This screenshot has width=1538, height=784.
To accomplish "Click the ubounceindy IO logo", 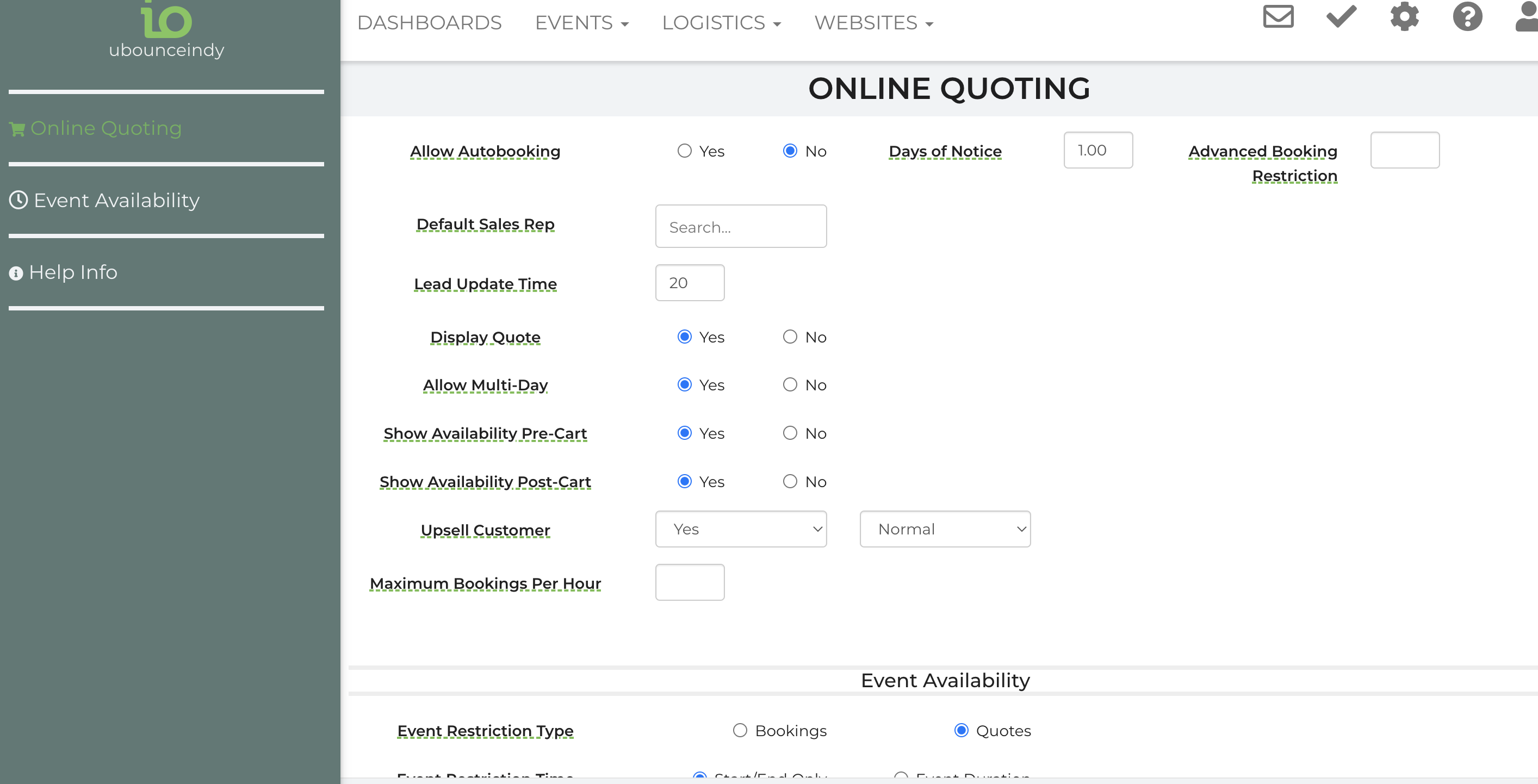I will coord(166,18).
